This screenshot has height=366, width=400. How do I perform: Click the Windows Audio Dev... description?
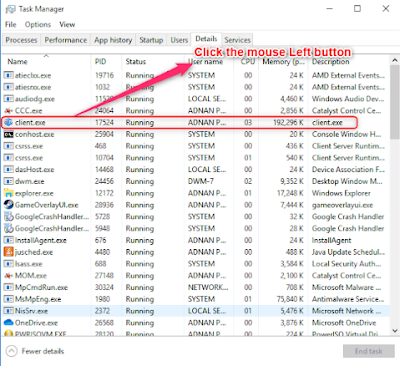[348, 99]
